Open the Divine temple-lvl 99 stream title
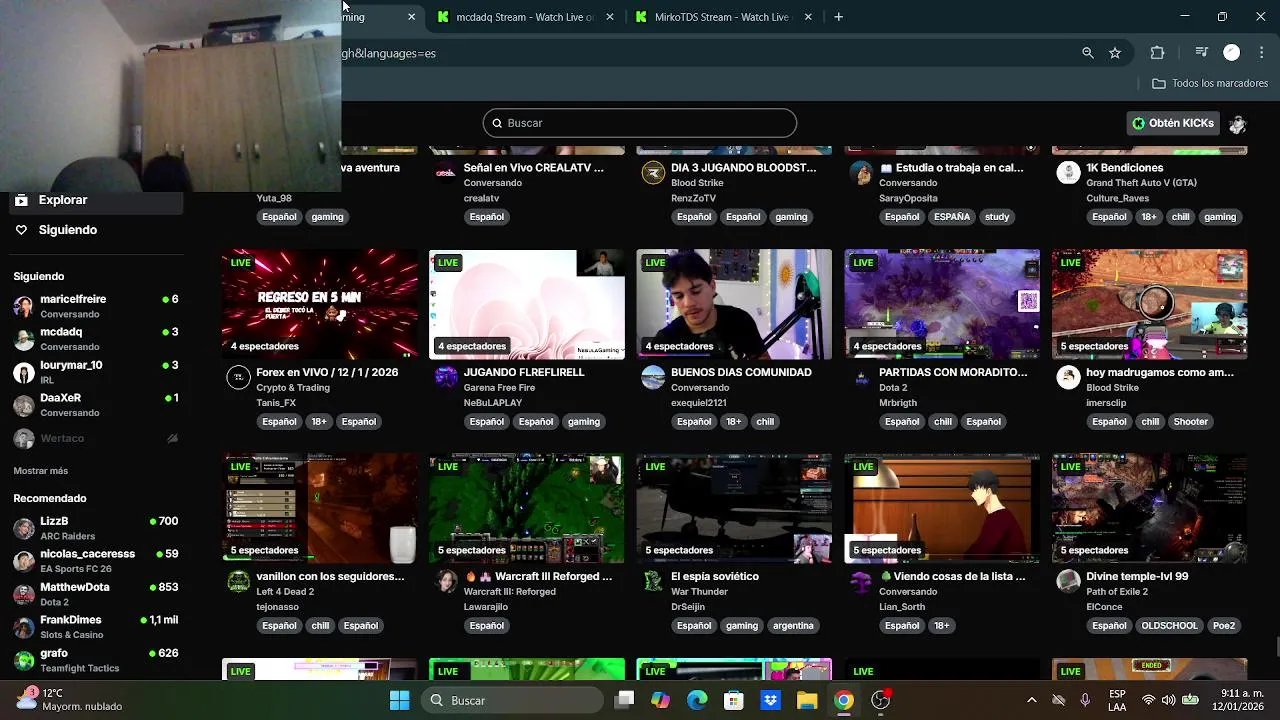Screen dimensions: 1280x720 tap(1137, 576)
